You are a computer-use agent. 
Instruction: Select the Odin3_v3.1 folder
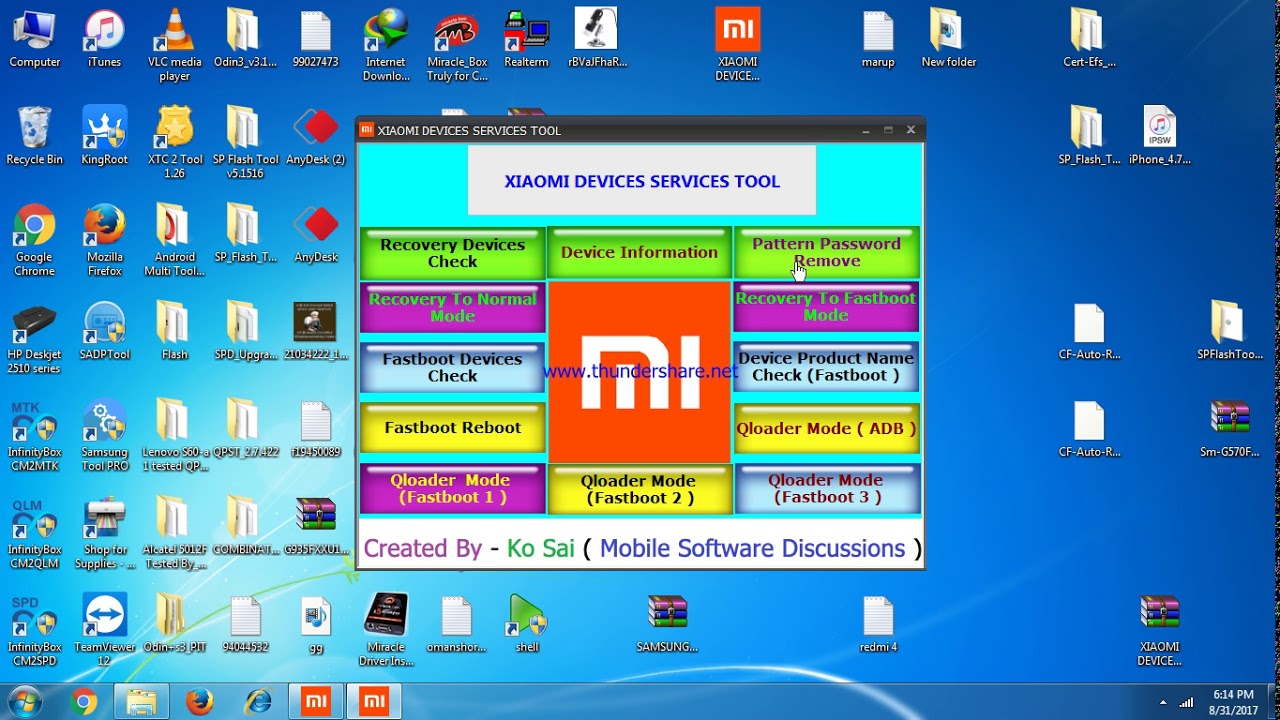(245, 40)
